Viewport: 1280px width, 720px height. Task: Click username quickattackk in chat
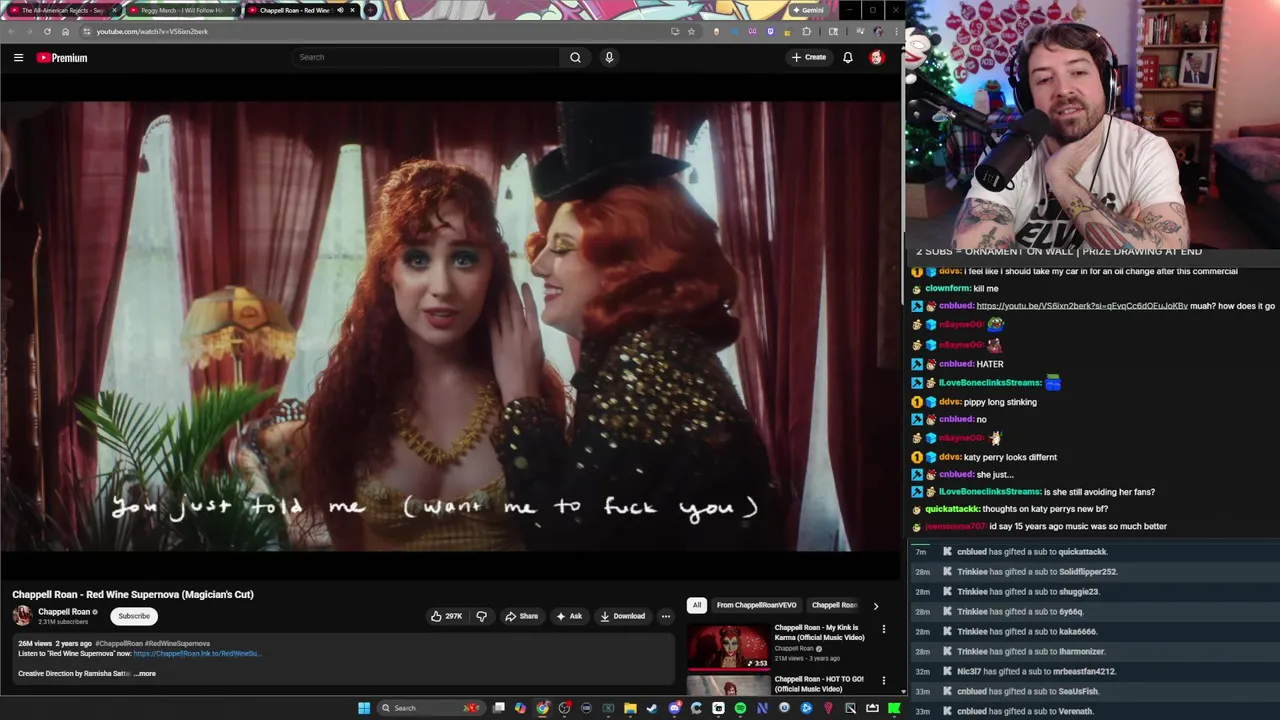(x=952, y=509)
